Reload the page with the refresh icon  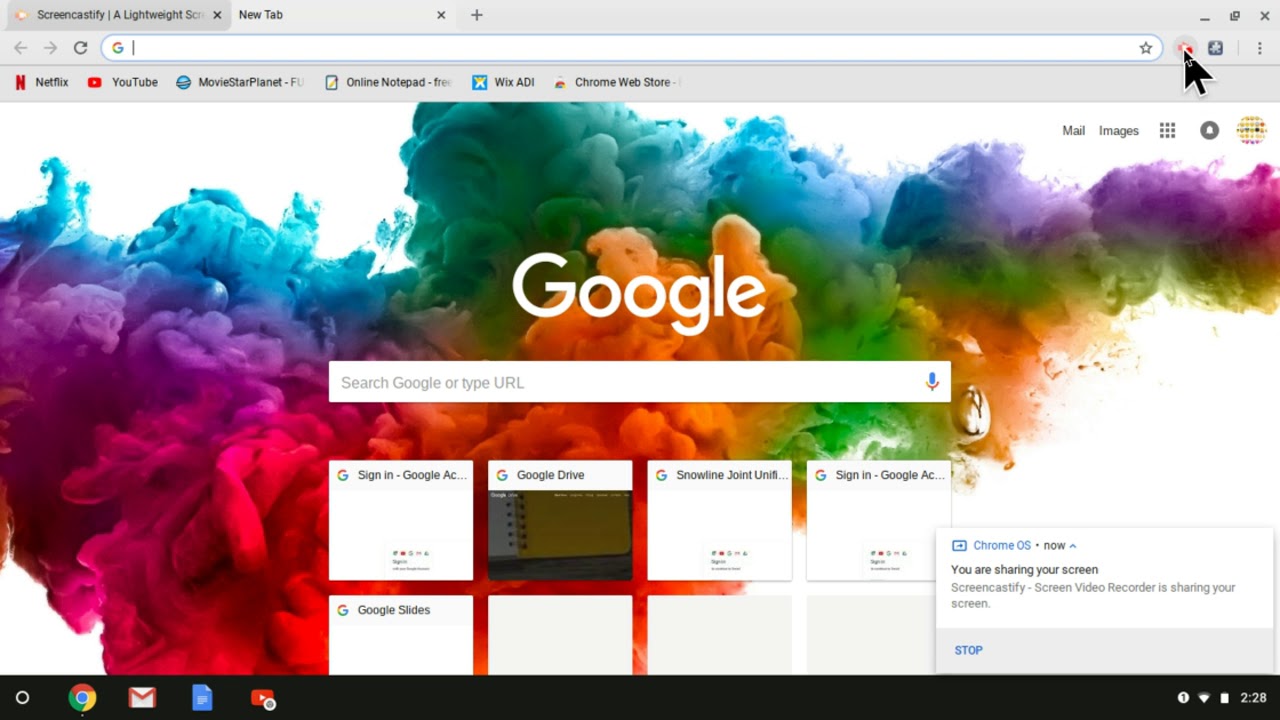click(81, 47)
